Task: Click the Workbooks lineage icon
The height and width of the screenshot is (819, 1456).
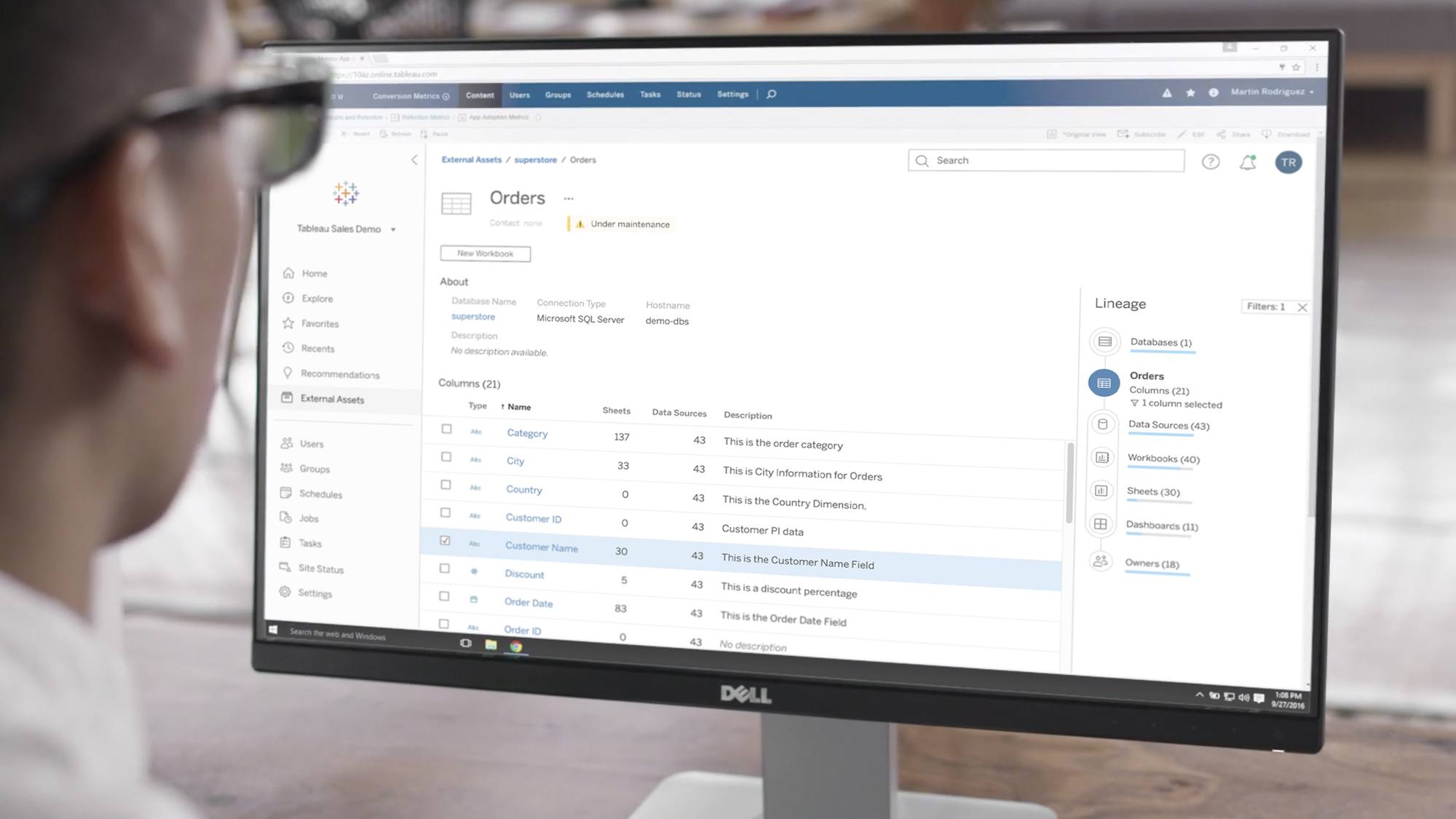Action: click(1101, 457)
